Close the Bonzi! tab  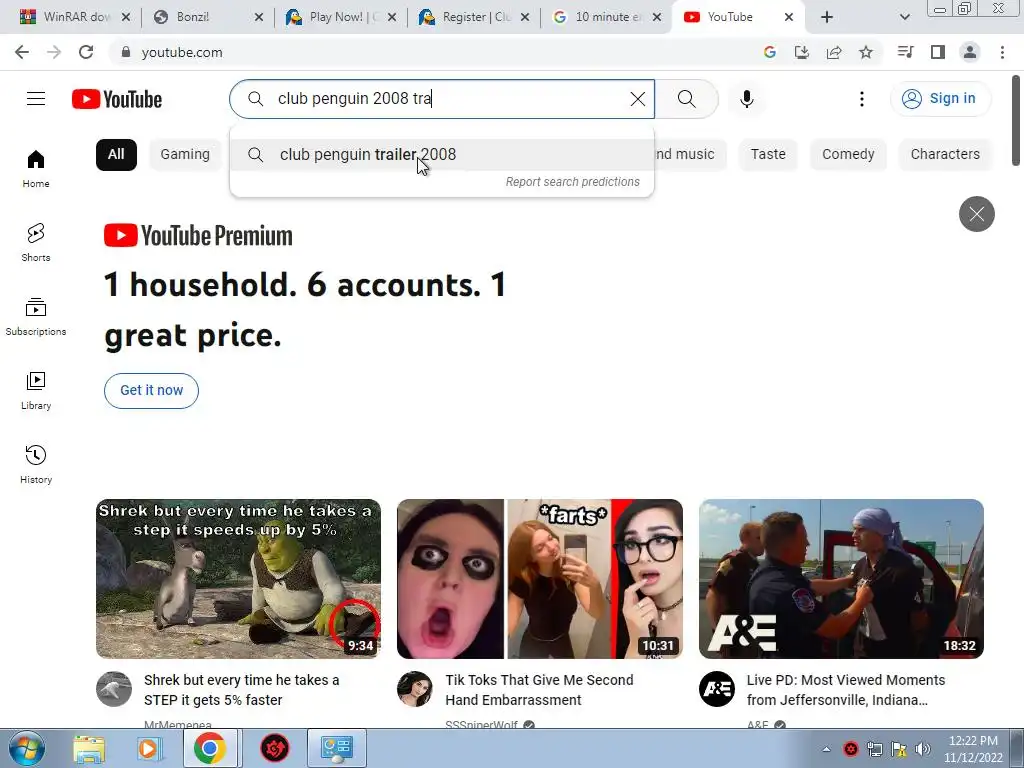pyautogui.click(x=259, y=17)
